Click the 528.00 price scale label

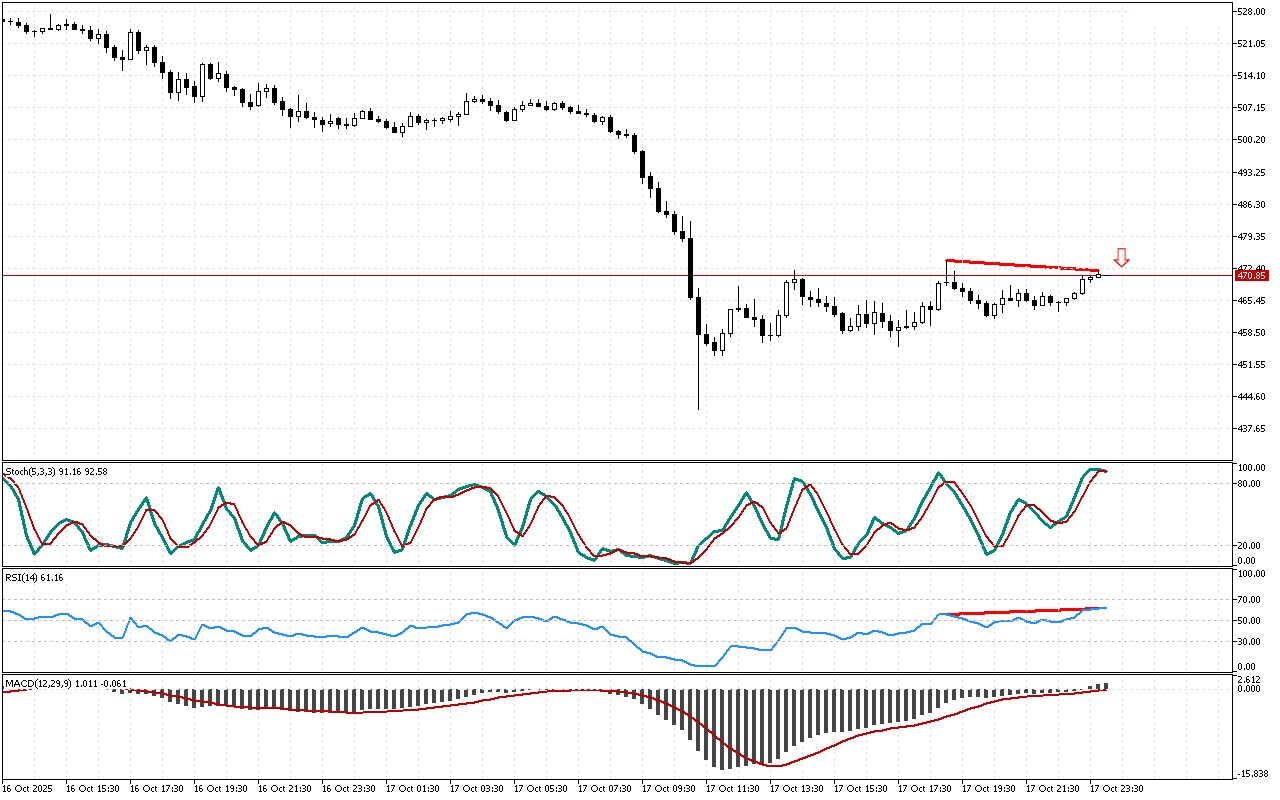[1251, 12]
